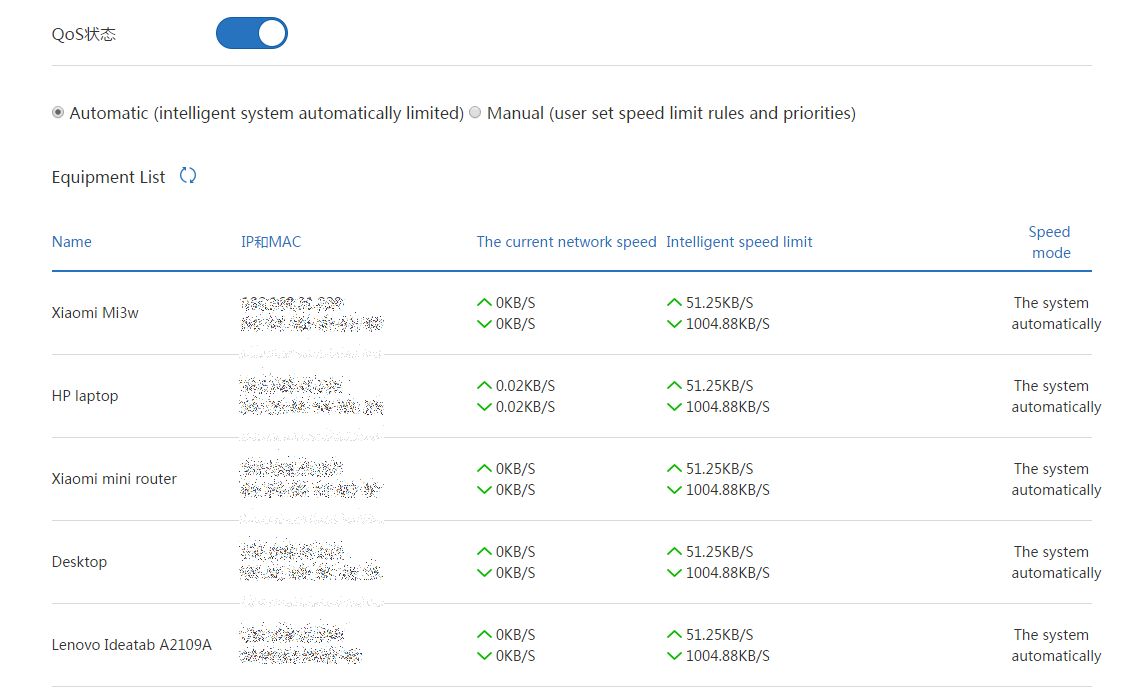Screen dimensions: 1124x691
Task: Click the Intelligent speed limit header
Action: [739, 242]
